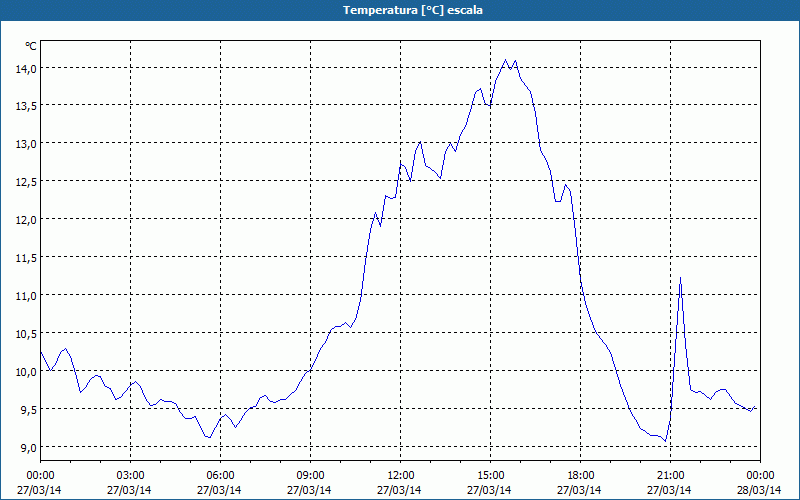Screen dimensions: 800x500
Task: Click the temperature spike peak after 21:00
Action: (x=680, y=278)
